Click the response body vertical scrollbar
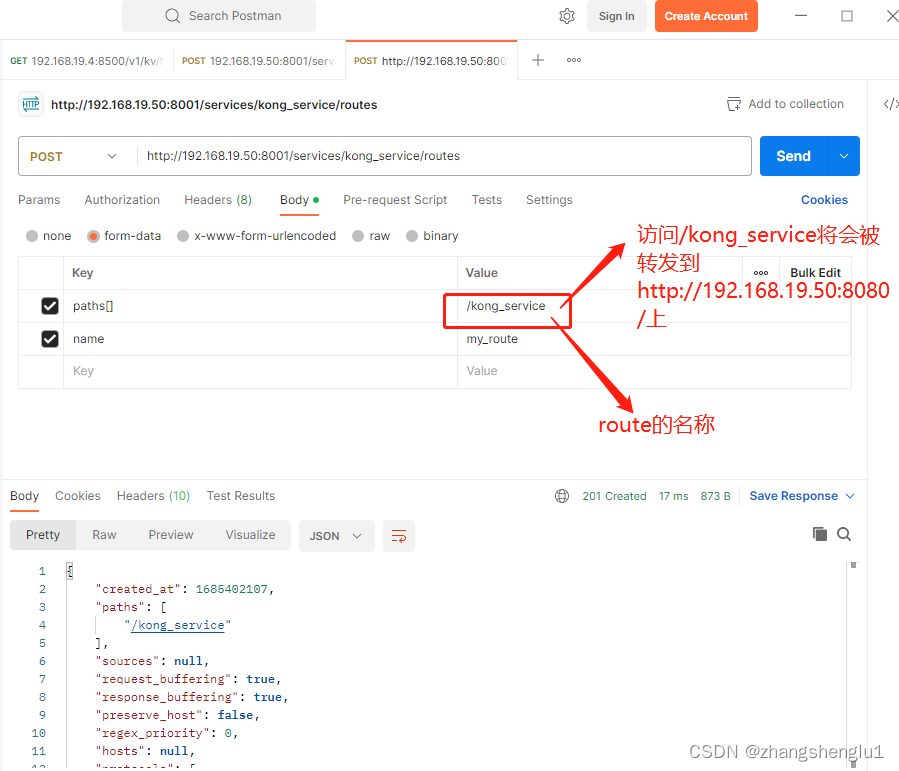Image resolution: width=899 pixels, height=771 pixels. tap(853, 665)
